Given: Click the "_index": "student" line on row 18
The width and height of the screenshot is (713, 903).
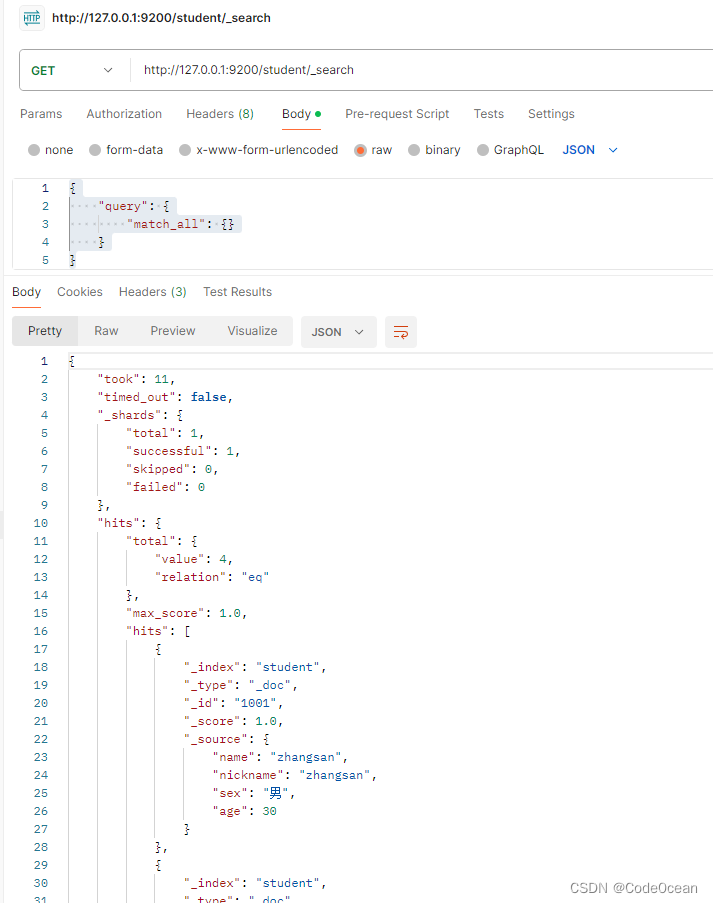Looking at the screenshot, I should pyautogui.click(x=255, y=667).
